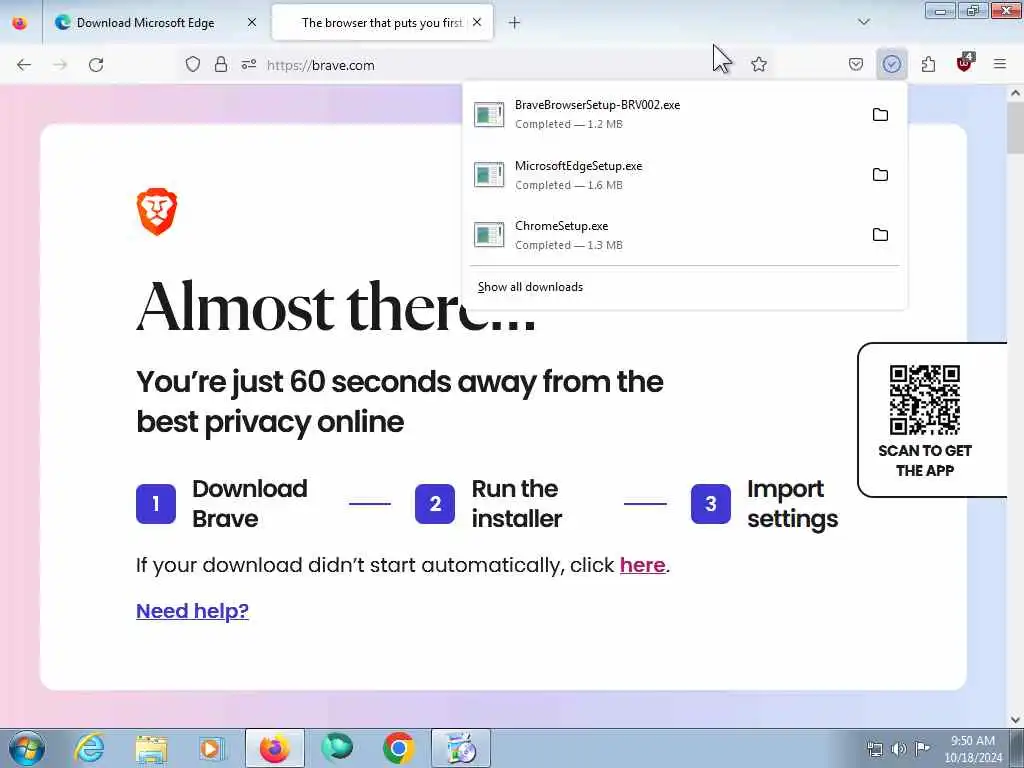Launch Internet Explorer from taskbar
The width and height of the screenshot is (1024, 768).
pyautogui.click(x=89, y=748)
